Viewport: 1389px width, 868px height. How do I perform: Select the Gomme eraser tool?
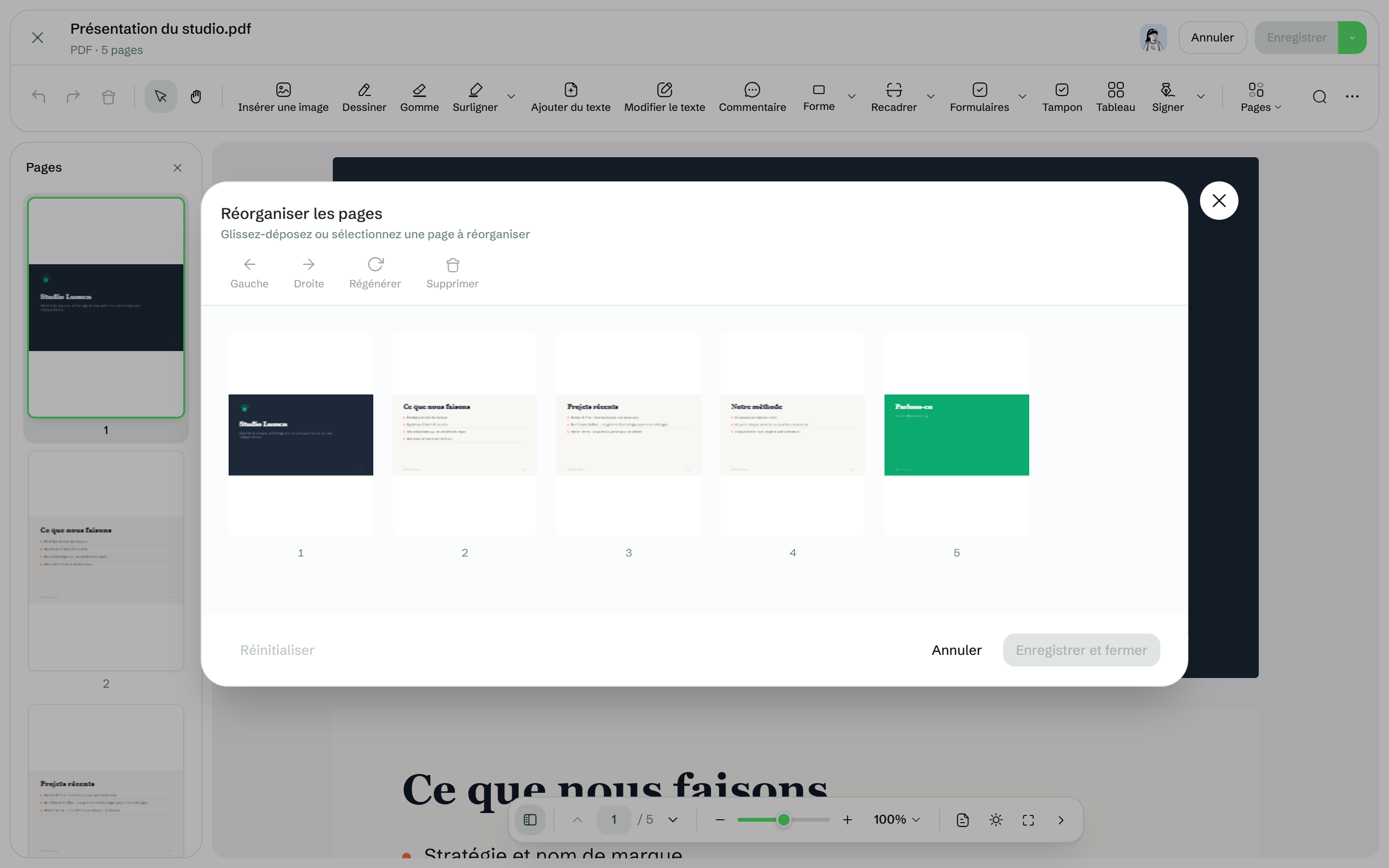[419, 97]
